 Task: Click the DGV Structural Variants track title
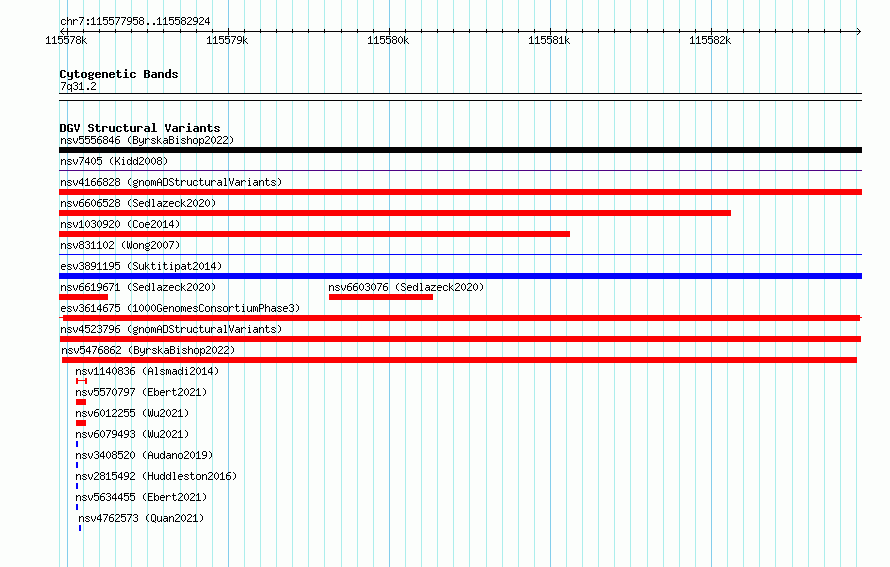(140, 128)
